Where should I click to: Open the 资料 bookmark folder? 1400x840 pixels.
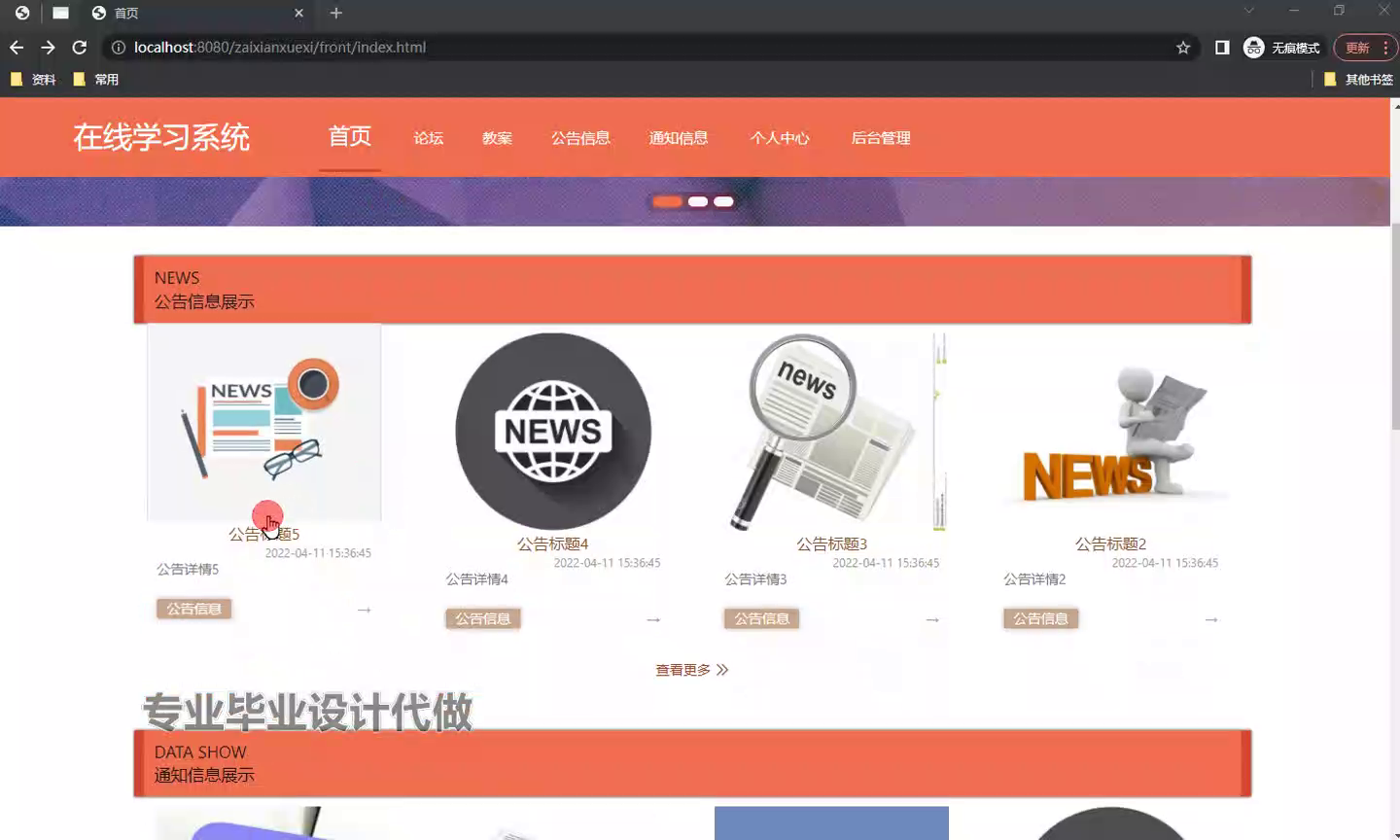pos(33,80)
